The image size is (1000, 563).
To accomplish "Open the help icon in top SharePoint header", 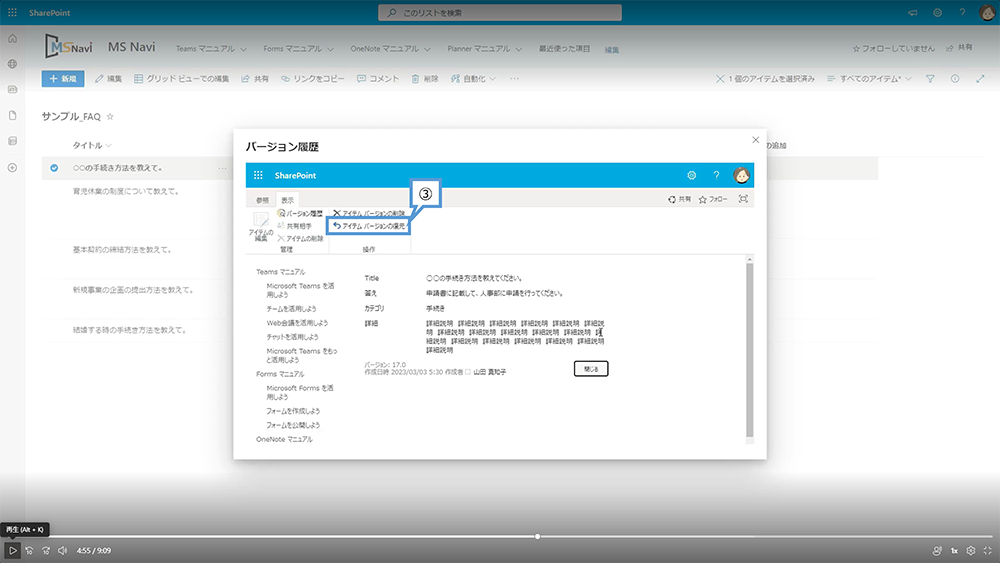I will (962, 13).
